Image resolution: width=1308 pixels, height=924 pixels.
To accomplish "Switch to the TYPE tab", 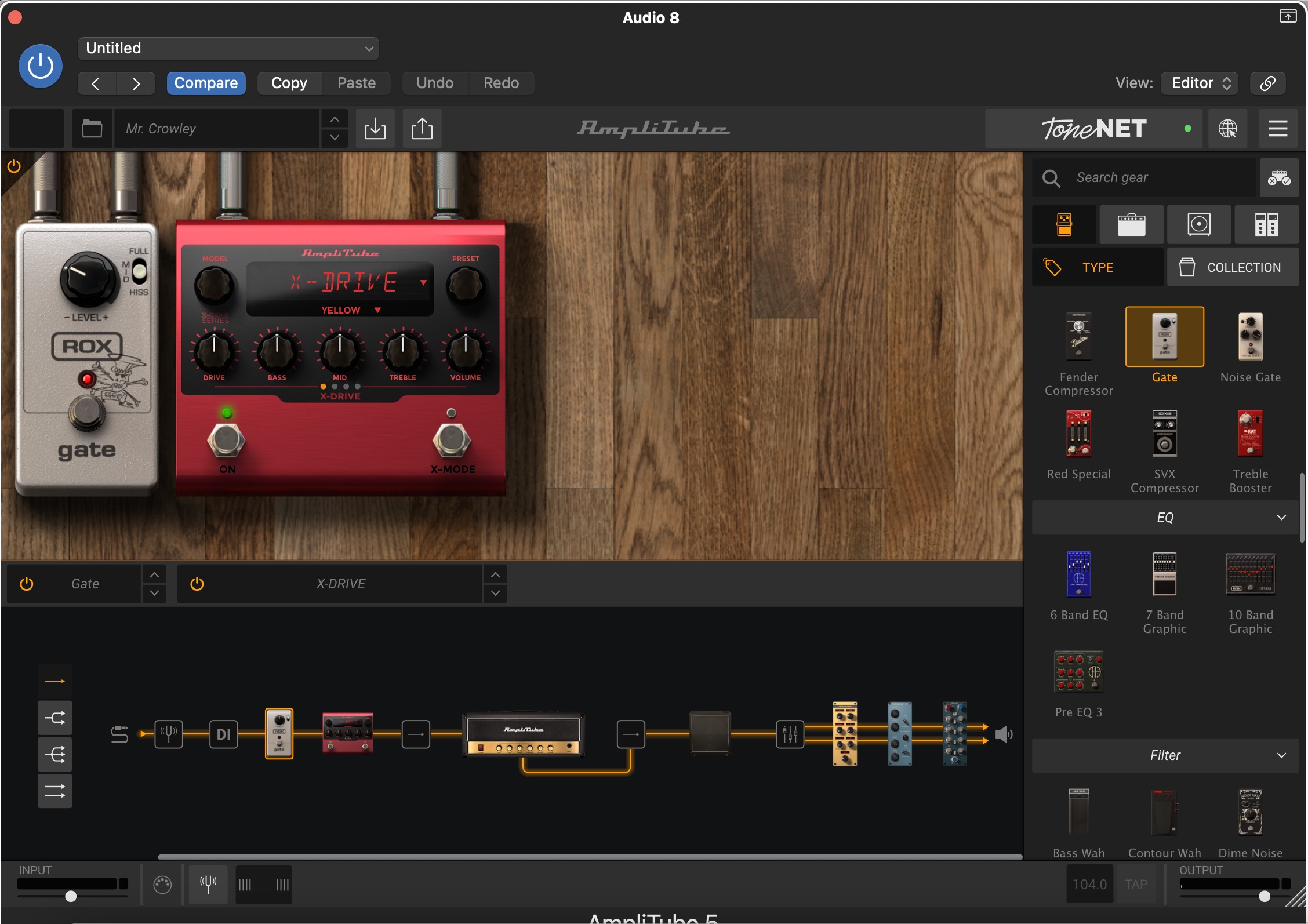I will (x=1098, y=267).
